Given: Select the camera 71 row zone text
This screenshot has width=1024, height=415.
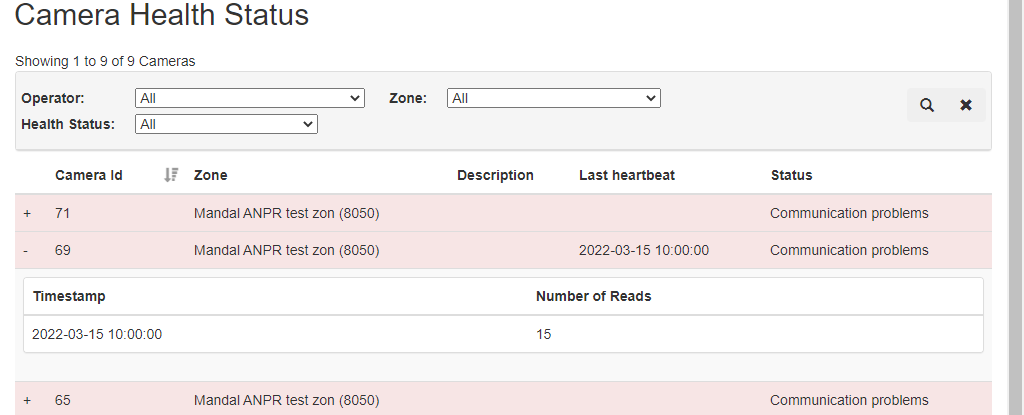Looking at the screenshot, I should pos(287,214).
